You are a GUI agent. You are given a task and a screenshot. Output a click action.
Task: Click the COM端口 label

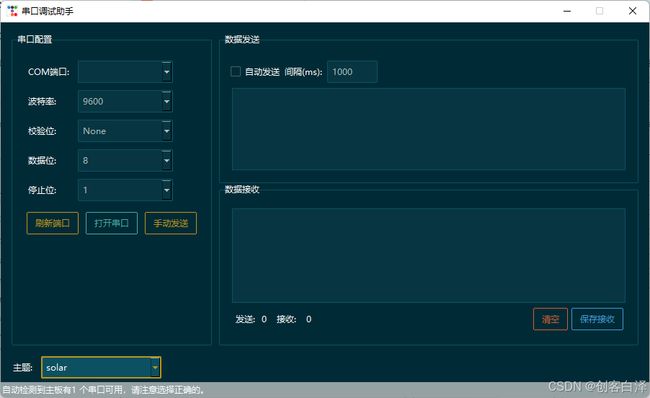[49, 72]
